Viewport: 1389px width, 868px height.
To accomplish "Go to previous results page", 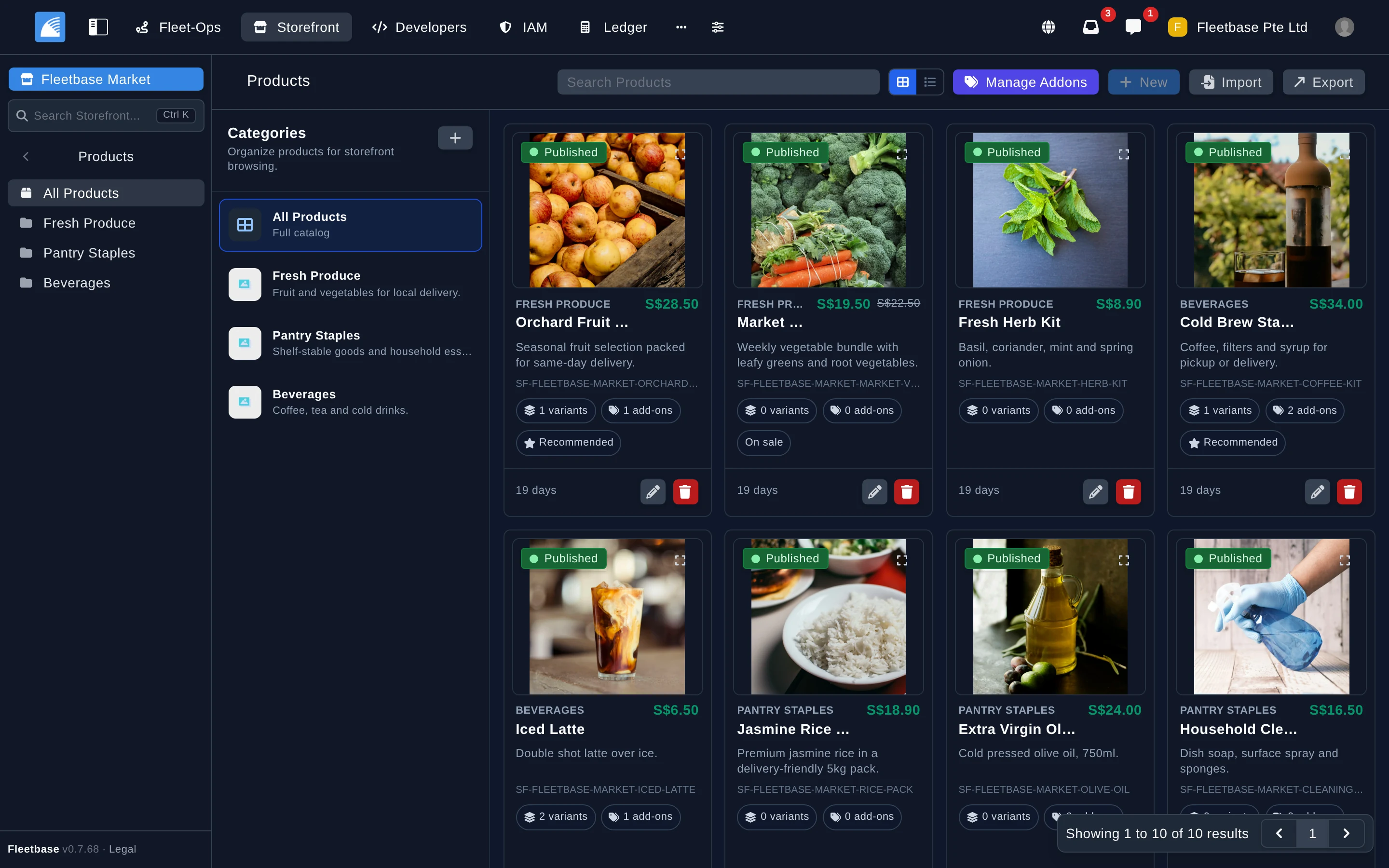I will (x=1279, y=833).
